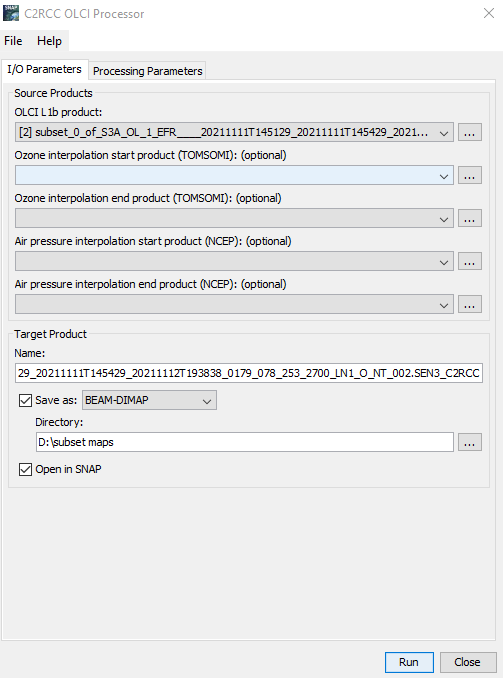Switch to Processing Parameters tab
The height and width of the screenshot is (678, 503).
tap(147, 71)
